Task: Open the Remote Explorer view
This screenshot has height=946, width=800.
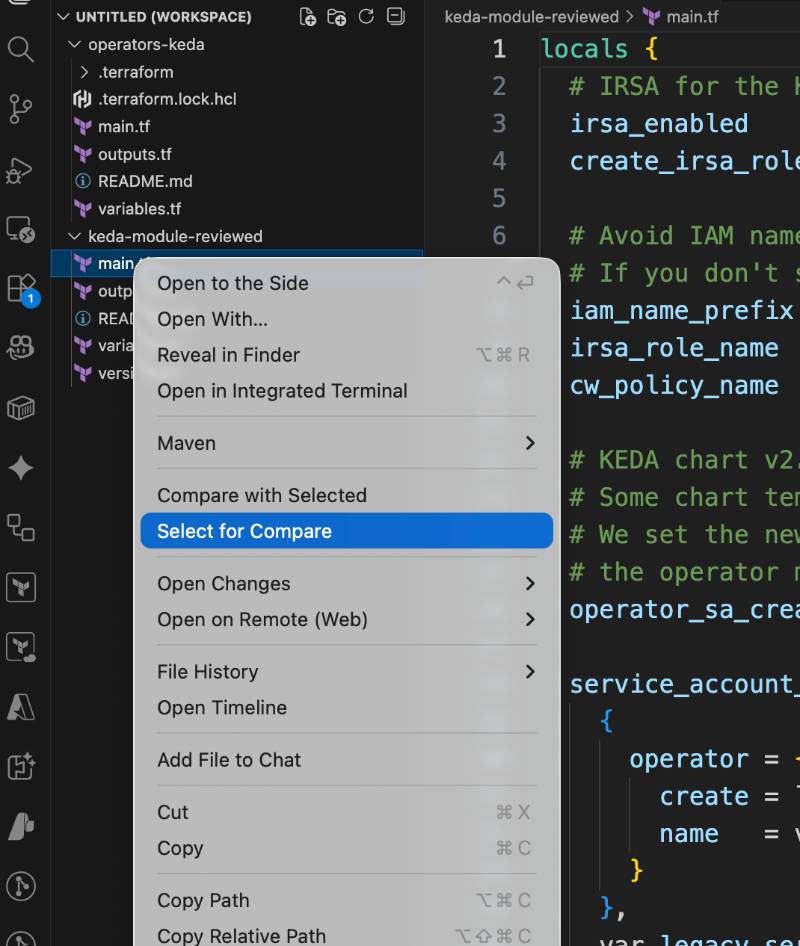Action: [x=20, y=229]
